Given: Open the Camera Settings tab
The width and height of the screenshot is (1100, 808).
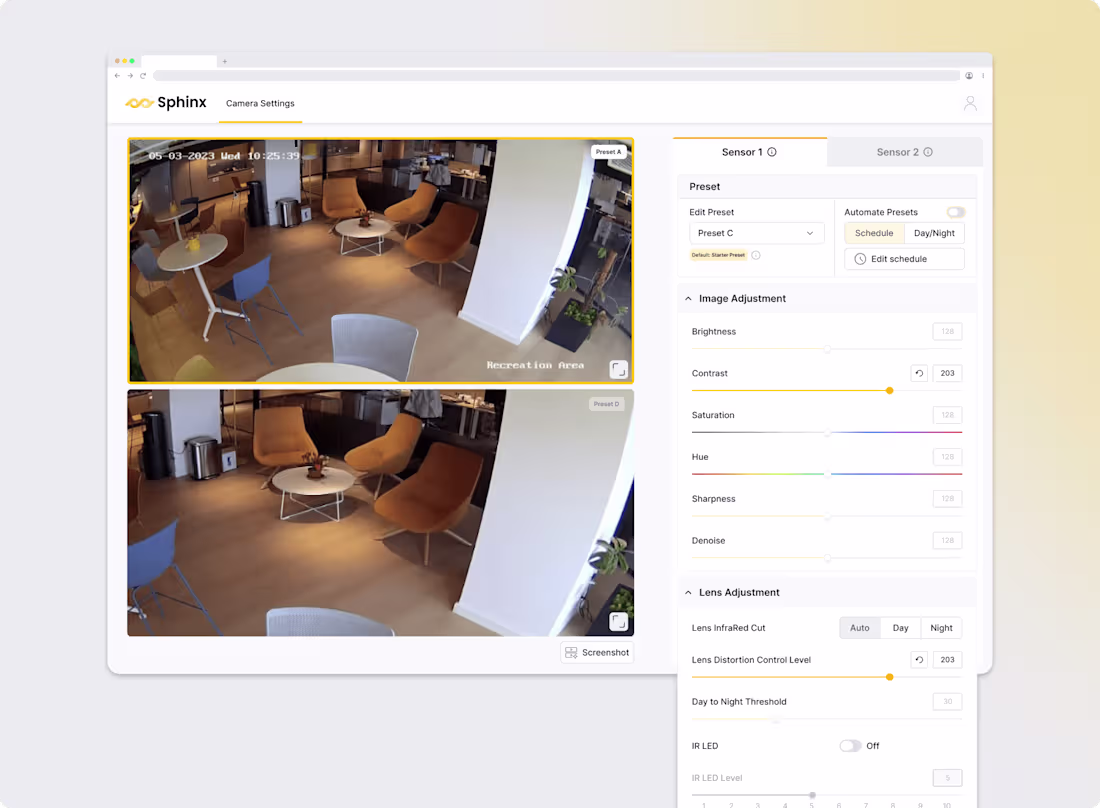Looking at the screenshot, I should 260,103.
